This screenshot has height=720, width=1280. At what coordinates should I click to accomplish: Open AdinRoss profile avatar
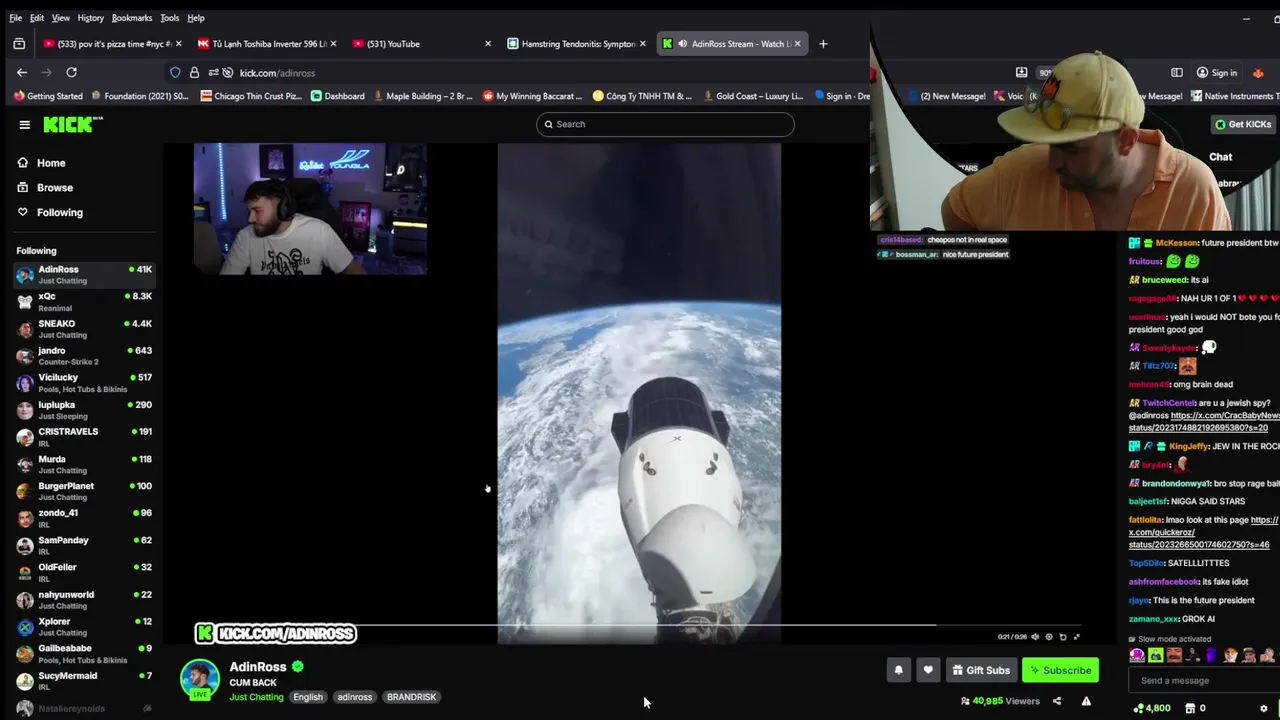199,678
